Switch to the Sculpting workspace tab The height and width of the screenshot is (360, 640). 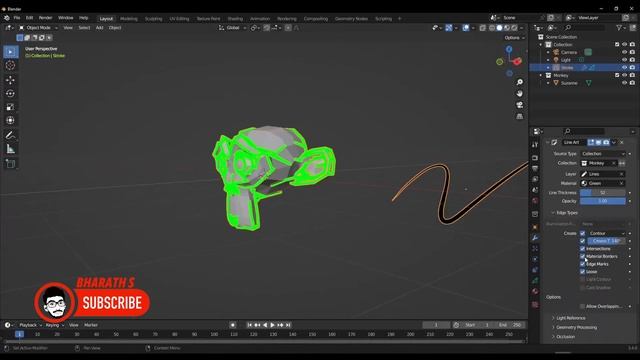pyautogui.click(x=153, y=19)
